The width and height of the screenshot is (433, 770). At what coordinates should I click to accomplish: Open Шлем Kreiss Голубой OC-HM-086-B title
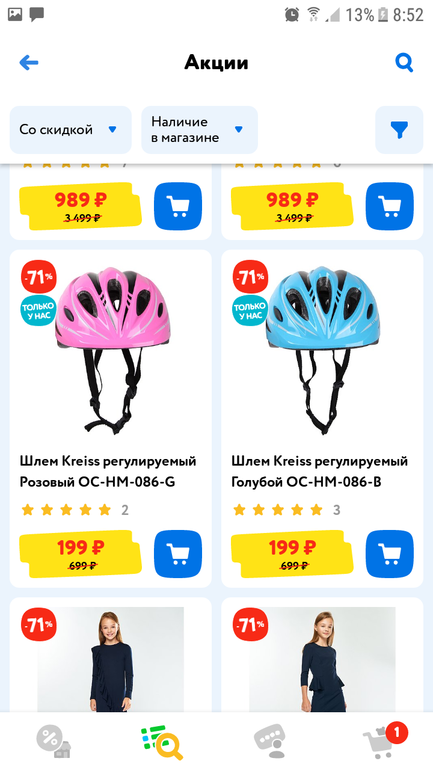tap(320, 472)
